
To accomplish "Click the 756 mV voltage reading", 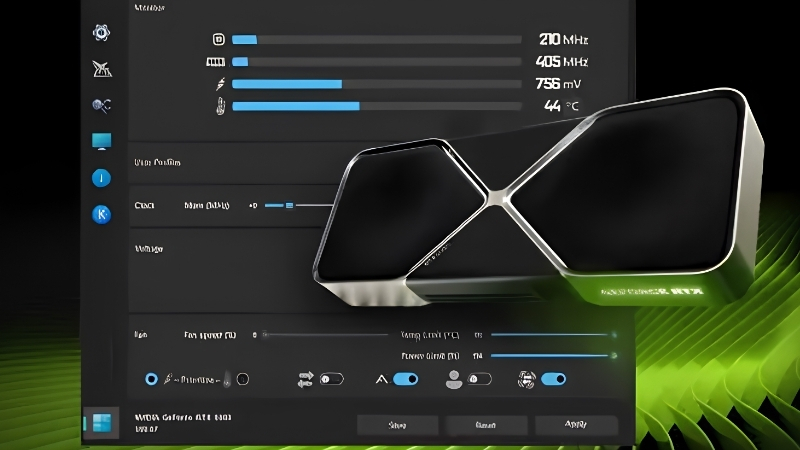I will tap(558, 84).
